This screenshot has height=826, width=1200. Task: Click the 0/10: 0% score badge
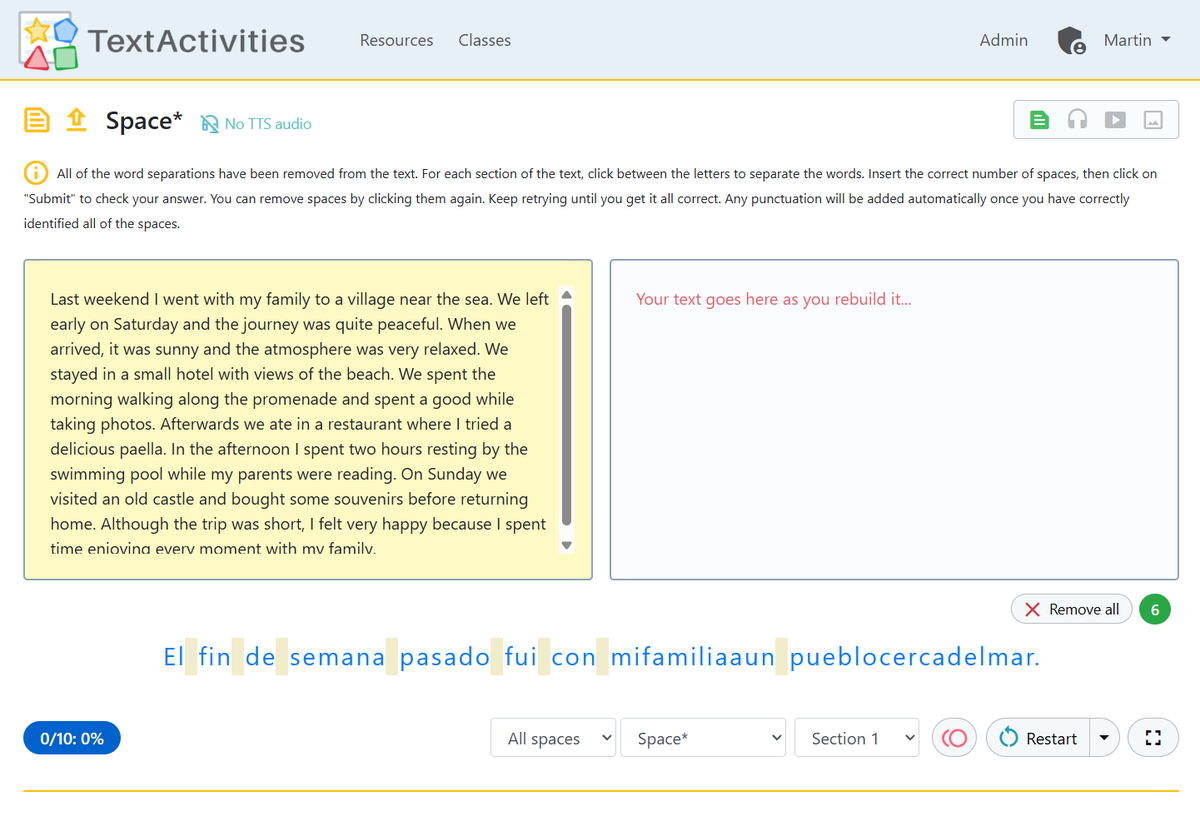[x=72, y=738]
